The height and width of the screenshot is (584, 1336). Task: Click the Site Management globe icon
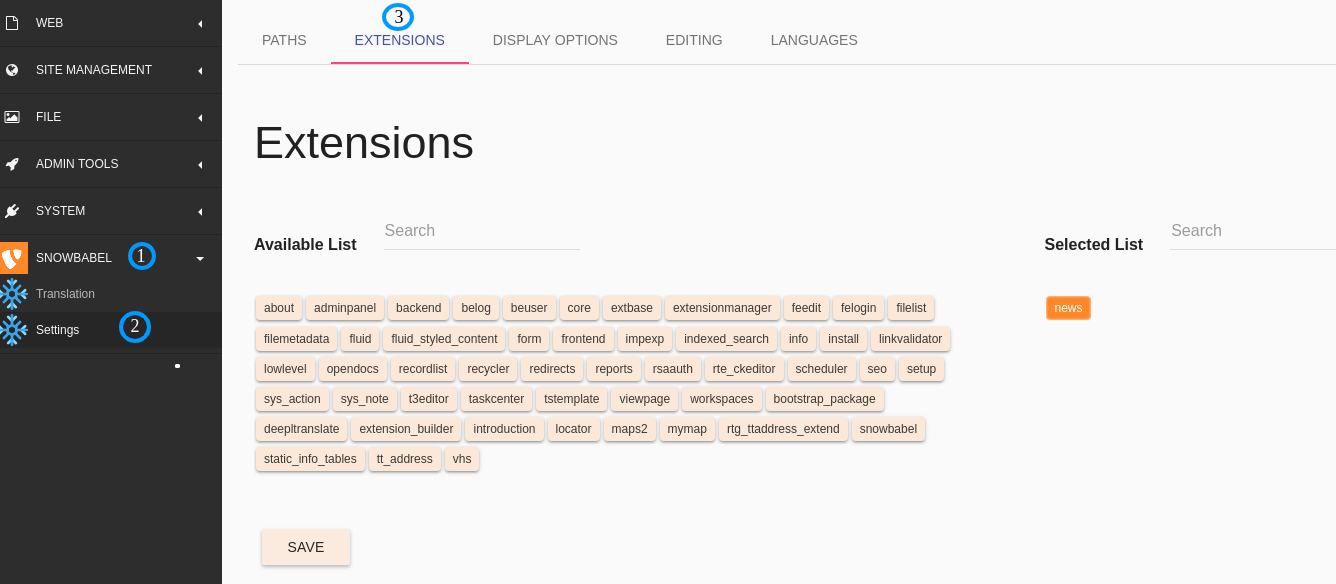tap(12, 70)
